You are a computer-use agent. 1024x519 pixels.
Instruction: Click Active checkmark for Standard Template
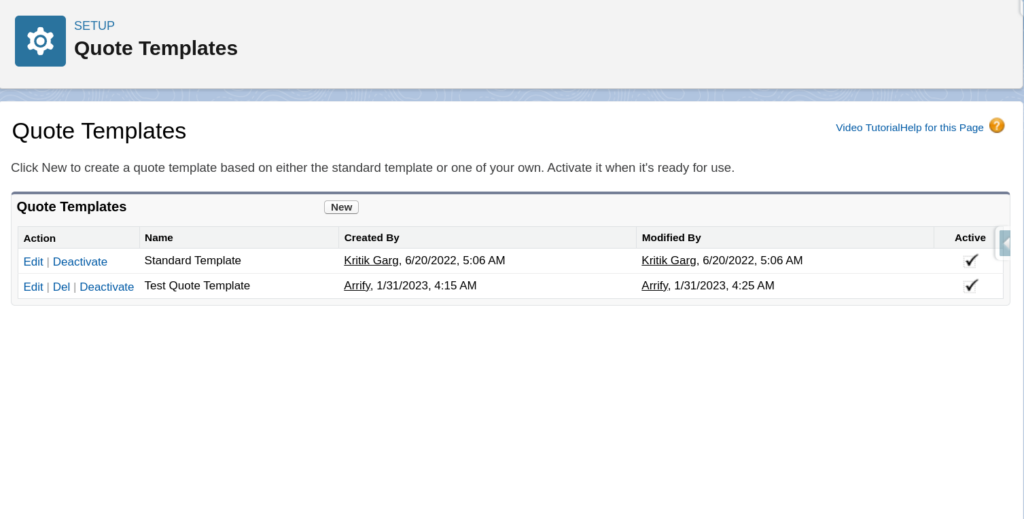970,261
